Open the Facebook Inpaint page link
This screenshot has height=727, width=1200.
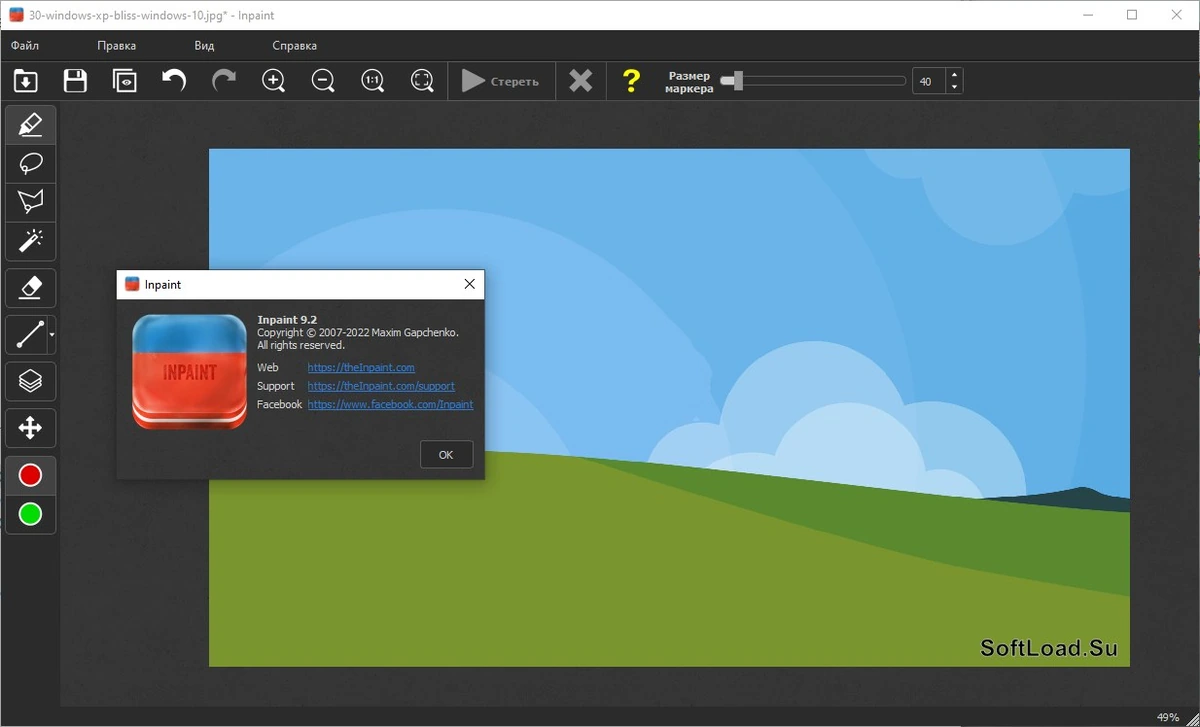point(390,404)
